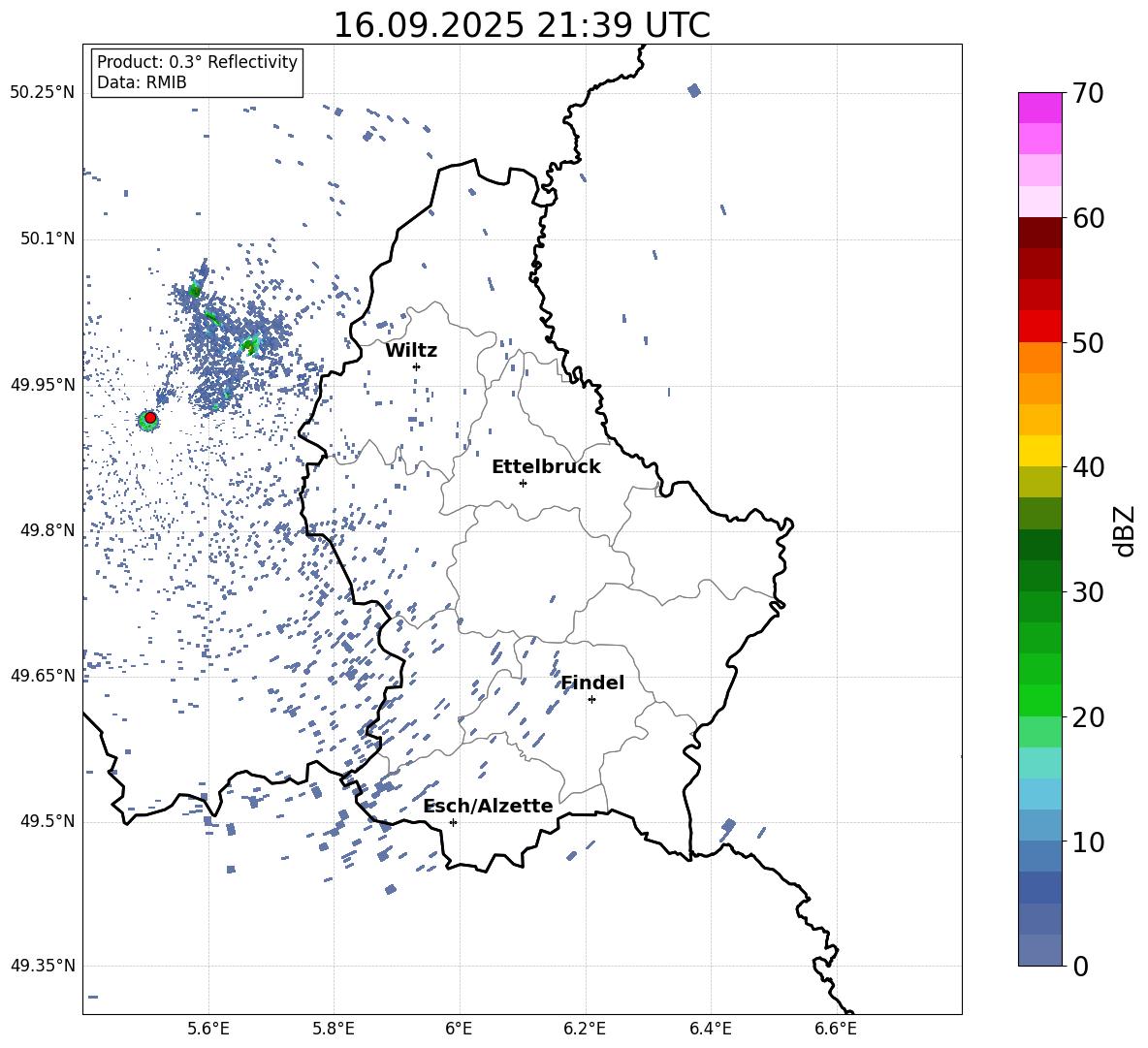Click the Ettelbruck city label
This screenshot has width=1148, height=1048.
point(546,467)
